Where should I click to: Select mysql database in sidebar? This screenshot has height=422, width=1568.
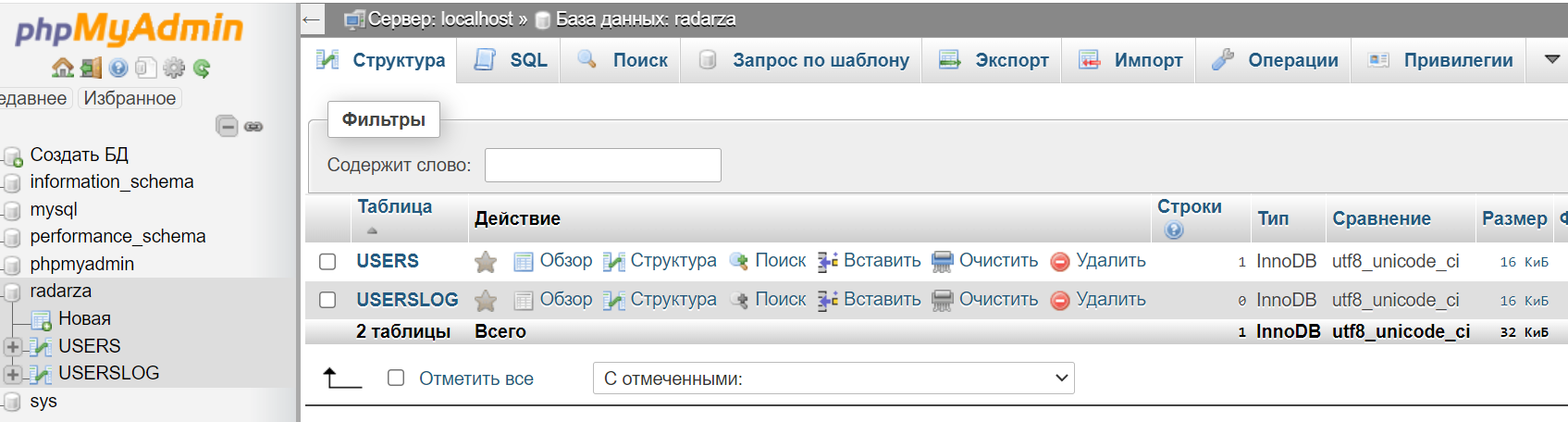[x=54, y=209]
